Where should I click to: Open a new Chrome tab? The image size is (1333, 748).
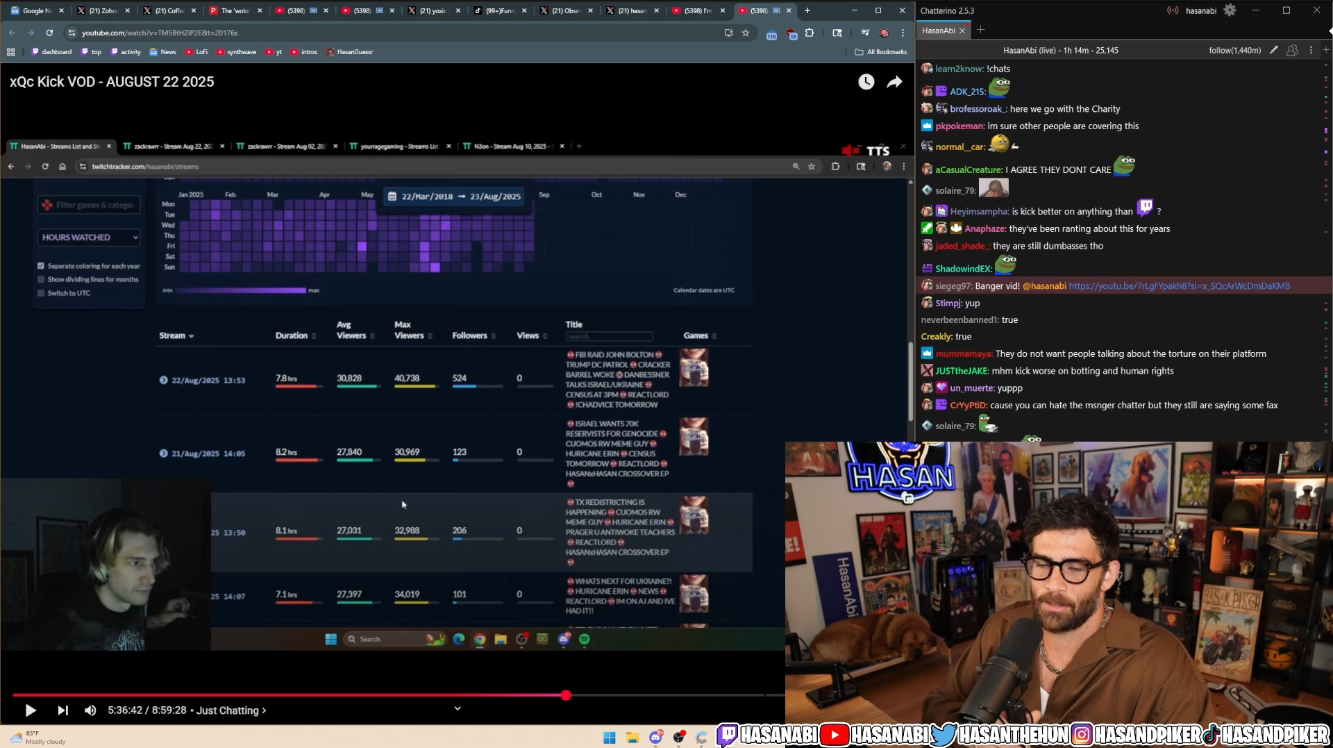(807, 10)
